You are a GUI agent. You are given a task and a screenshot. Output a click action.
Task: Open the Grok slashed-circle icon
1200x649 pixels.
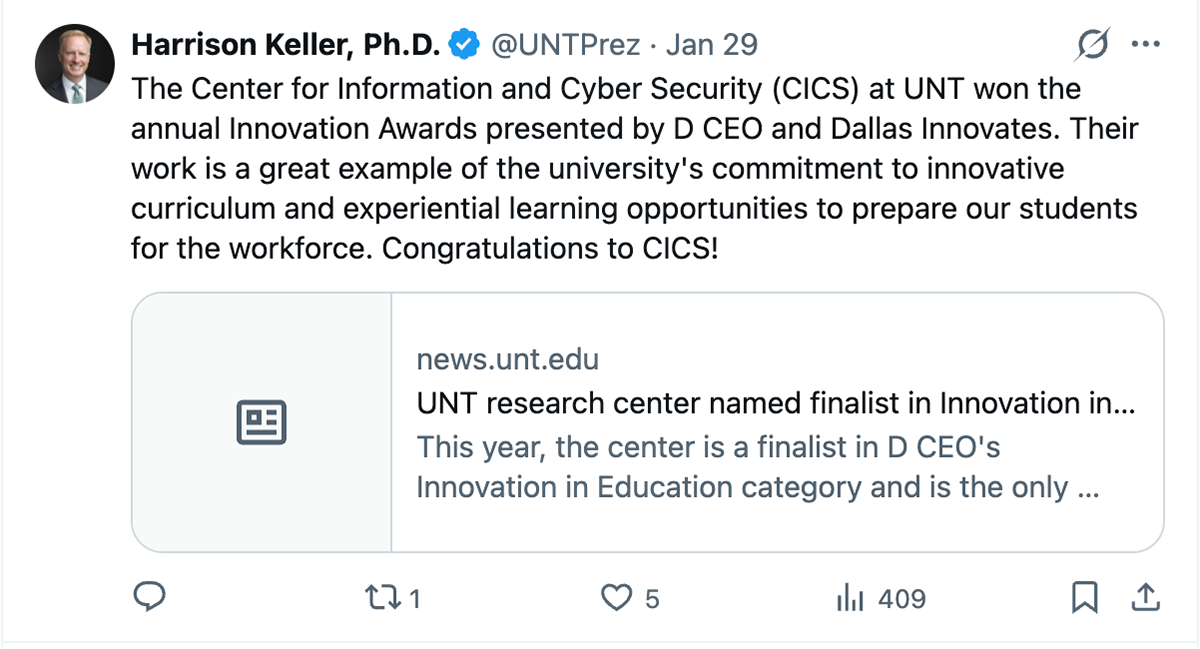point(1093,45)
